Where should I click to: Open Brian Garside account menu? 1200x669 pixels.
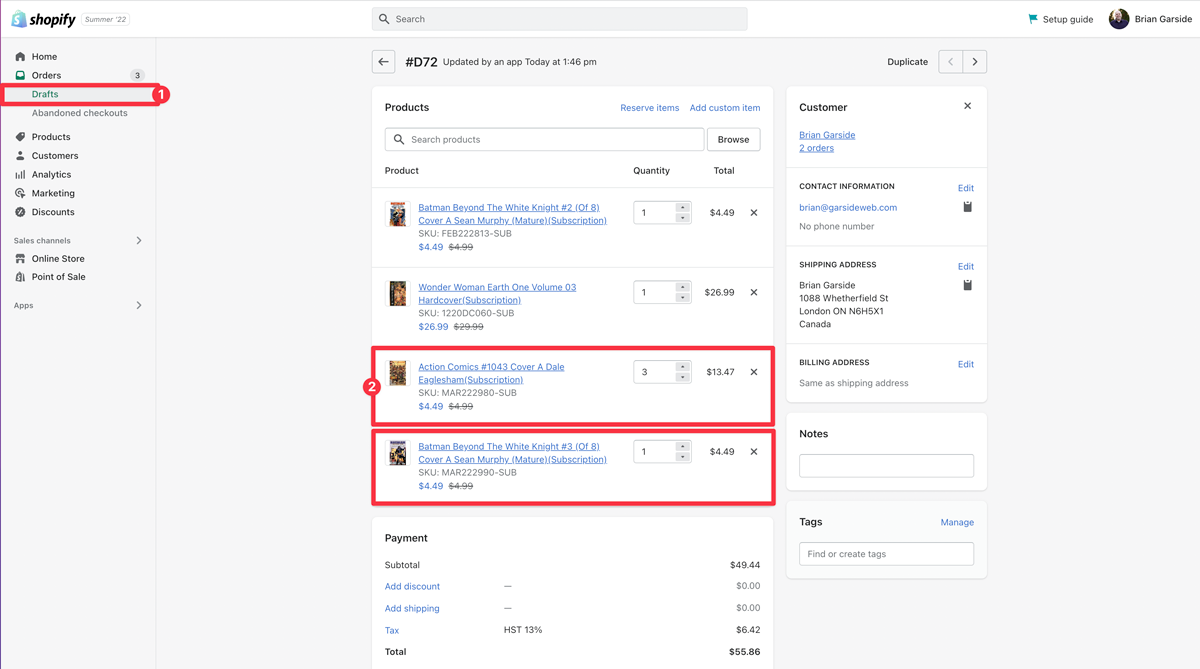pyautogui.click(x=1150, y=19)
